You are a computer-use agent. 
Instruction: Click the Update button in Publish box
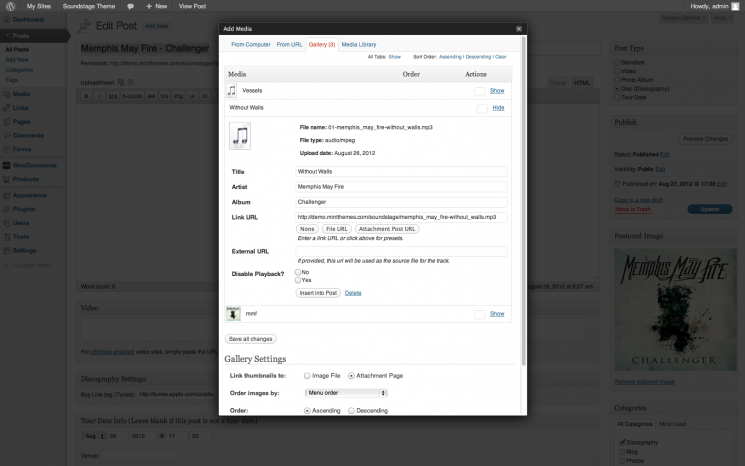tap(709, 209)
